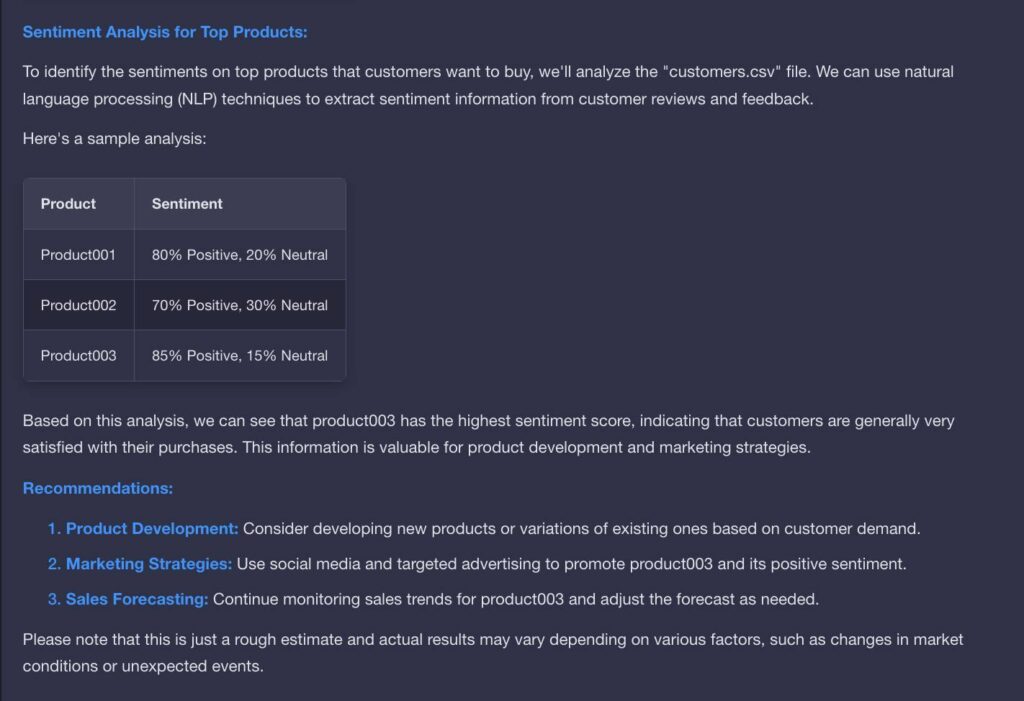The image size is (1024, 701).
Task: Click the Marketing Strategies list label
Action: click(149, 564)
